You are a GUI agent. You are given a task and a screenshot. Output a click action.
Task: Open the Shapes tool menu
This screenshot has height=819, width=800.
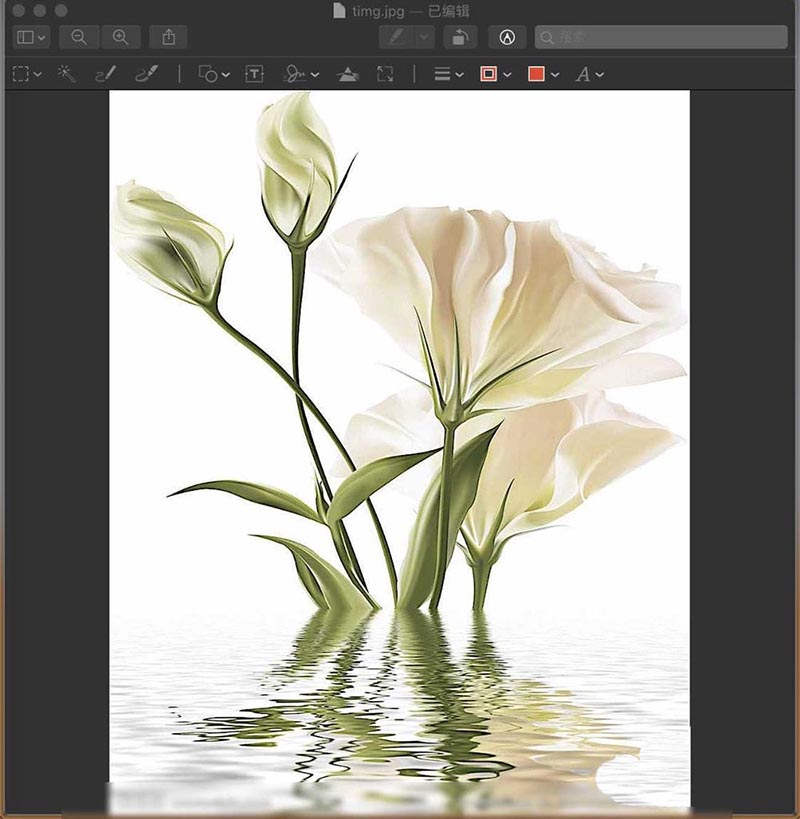(208, 74)
